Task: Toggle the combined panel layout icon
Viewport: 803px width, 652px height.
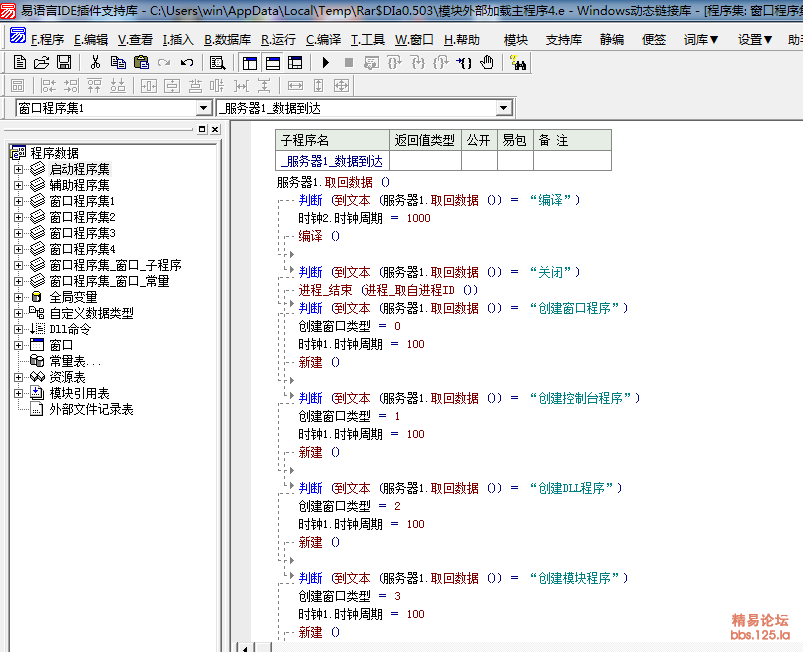Action: [295, 62]
